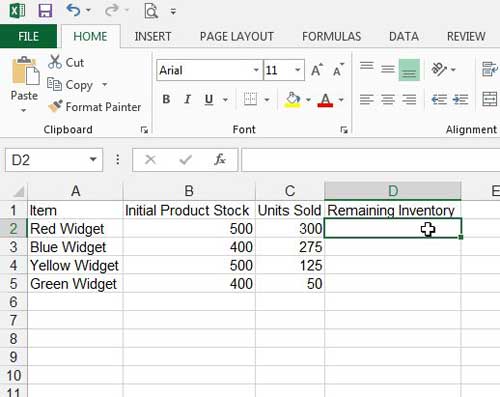
Task: Open the fill color palette dropdown
Action: (x=308, y=100)
